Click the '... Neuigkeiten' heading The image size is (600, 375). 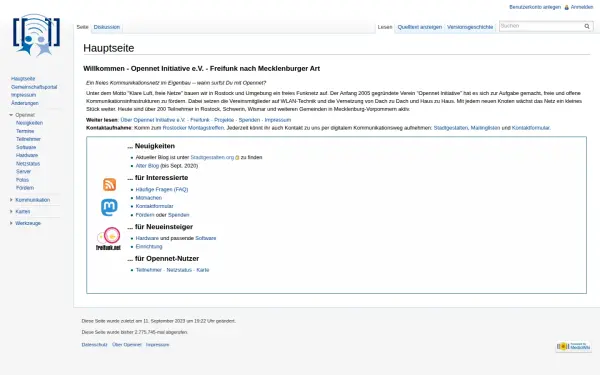pyautogui.click(x=151, y=146)
